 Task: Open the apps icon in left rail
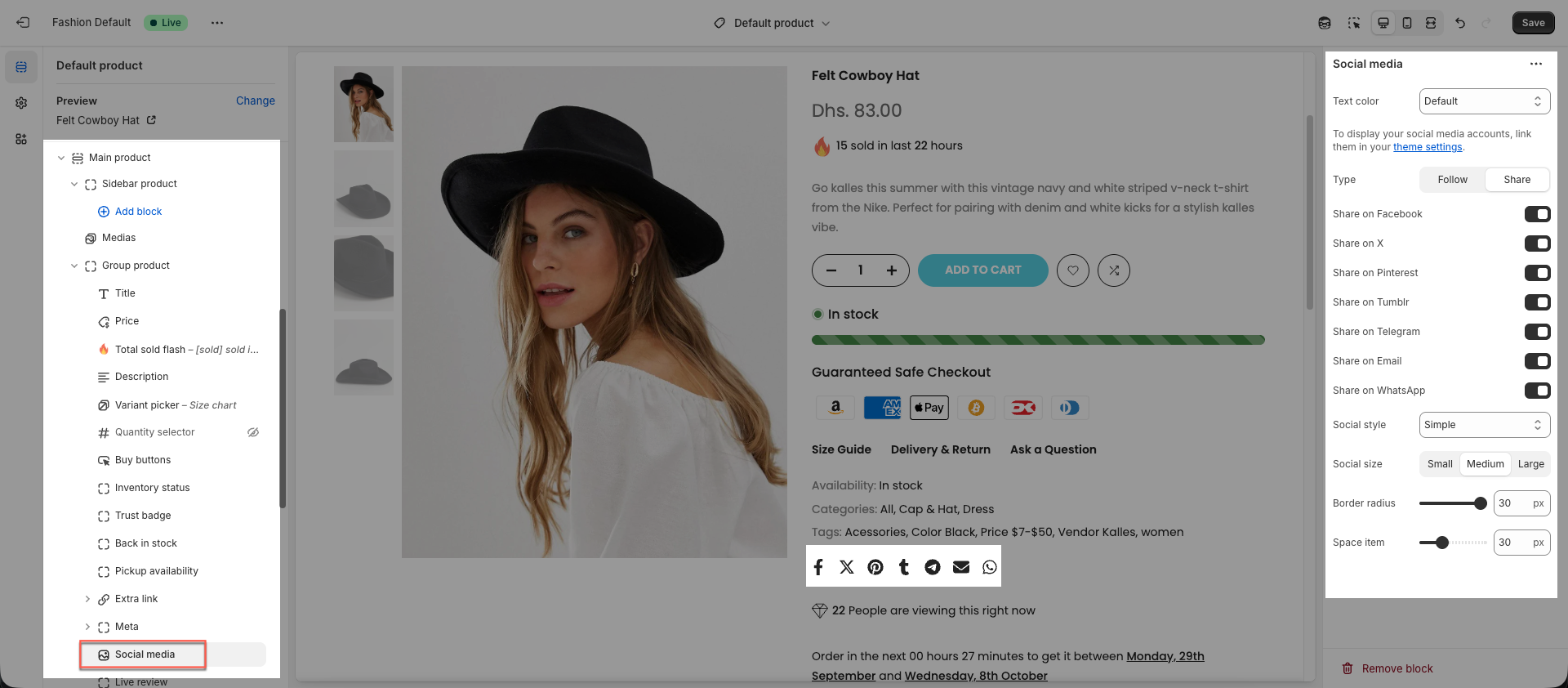[21, 139]
